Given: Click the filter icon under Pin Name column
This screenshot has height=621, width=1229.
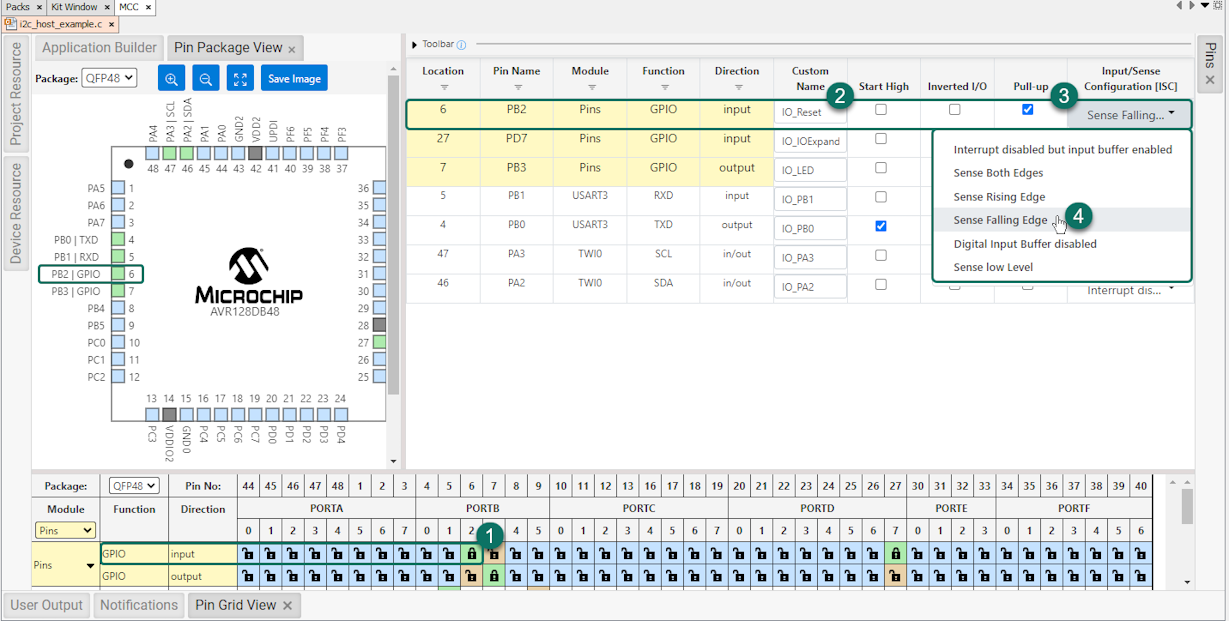Looking at the screenshot, I should point(516,87).
